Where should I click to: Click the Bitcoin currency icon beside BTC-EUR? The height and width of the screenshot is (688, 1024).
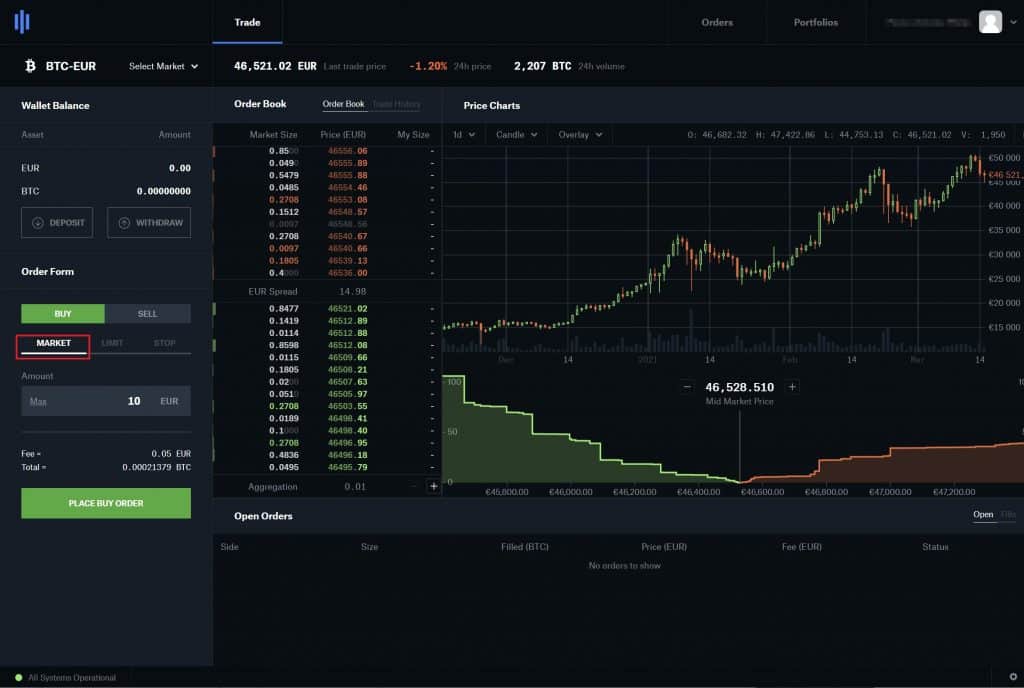click(x=29, y=66)
